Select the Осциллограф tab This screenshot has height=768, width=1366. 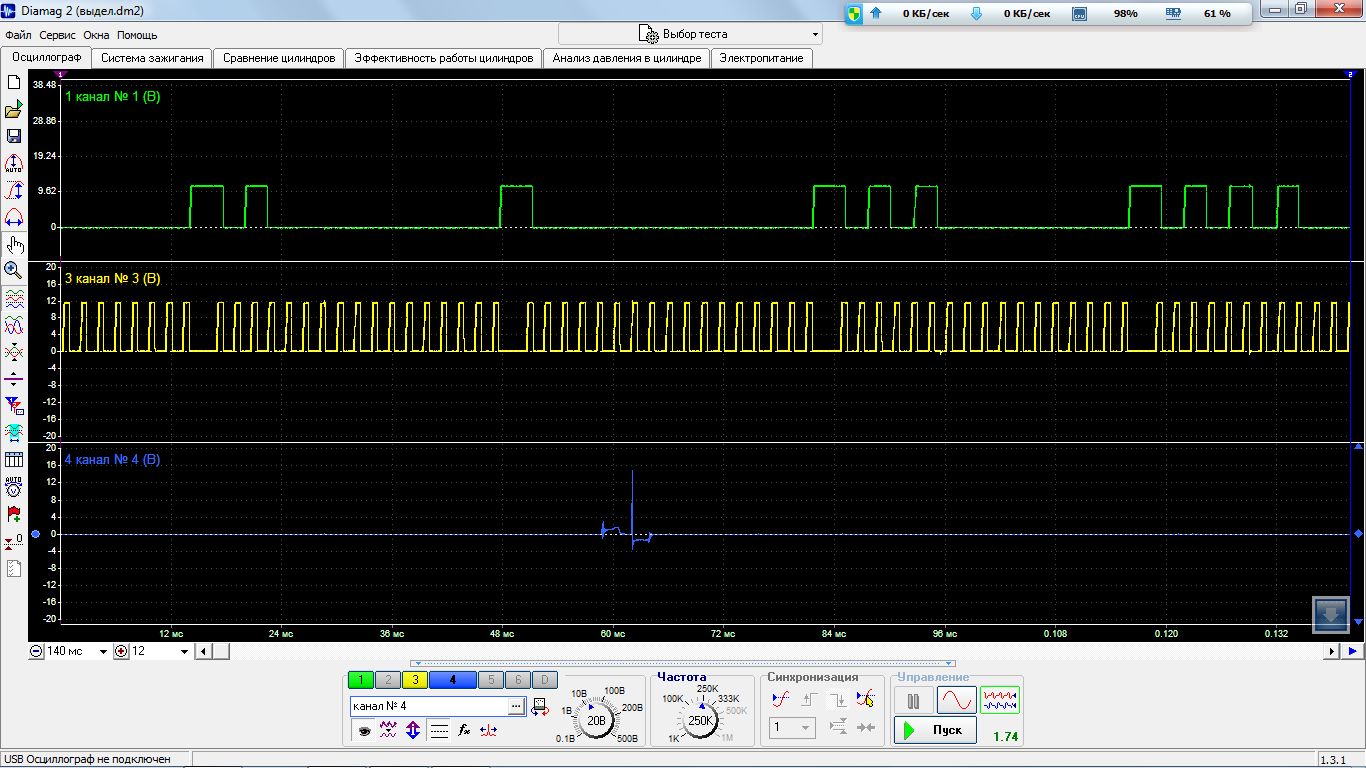pos(46,57)
